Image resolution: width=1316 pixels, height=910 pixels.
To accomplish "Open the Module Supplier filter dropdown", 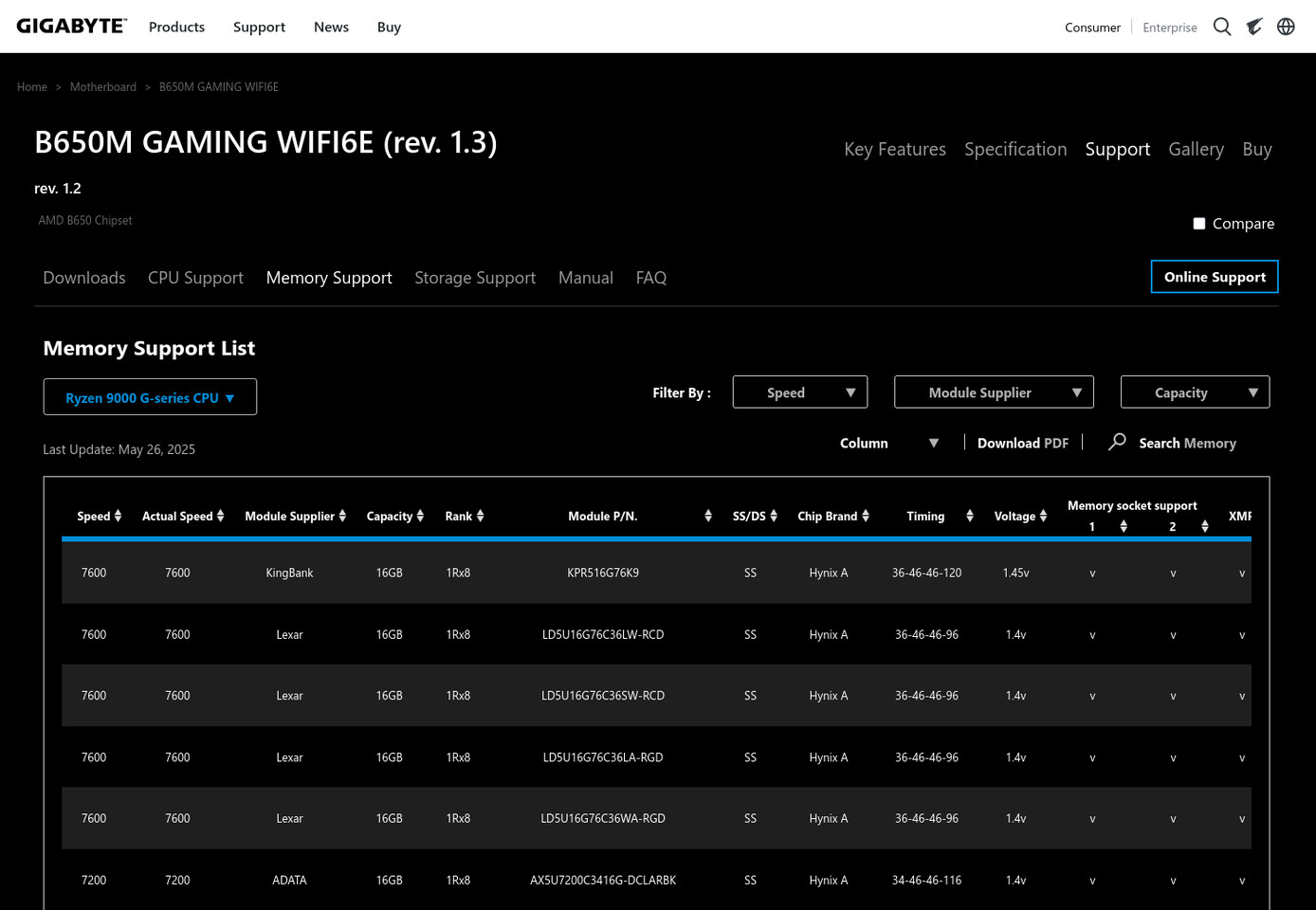I will 994,392.
